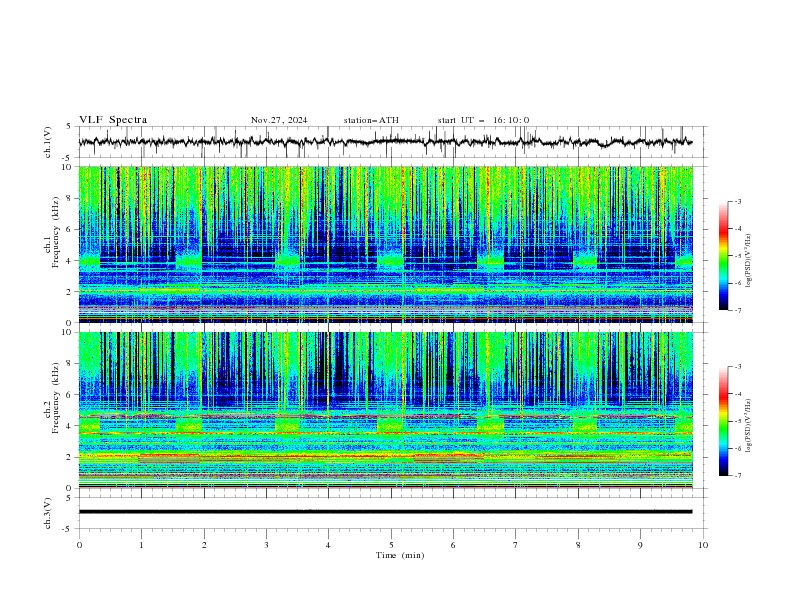The height and width of the screenshot is (612, 792).
Task: Click time axis tick label '8'
Action: tap(578, 545)
